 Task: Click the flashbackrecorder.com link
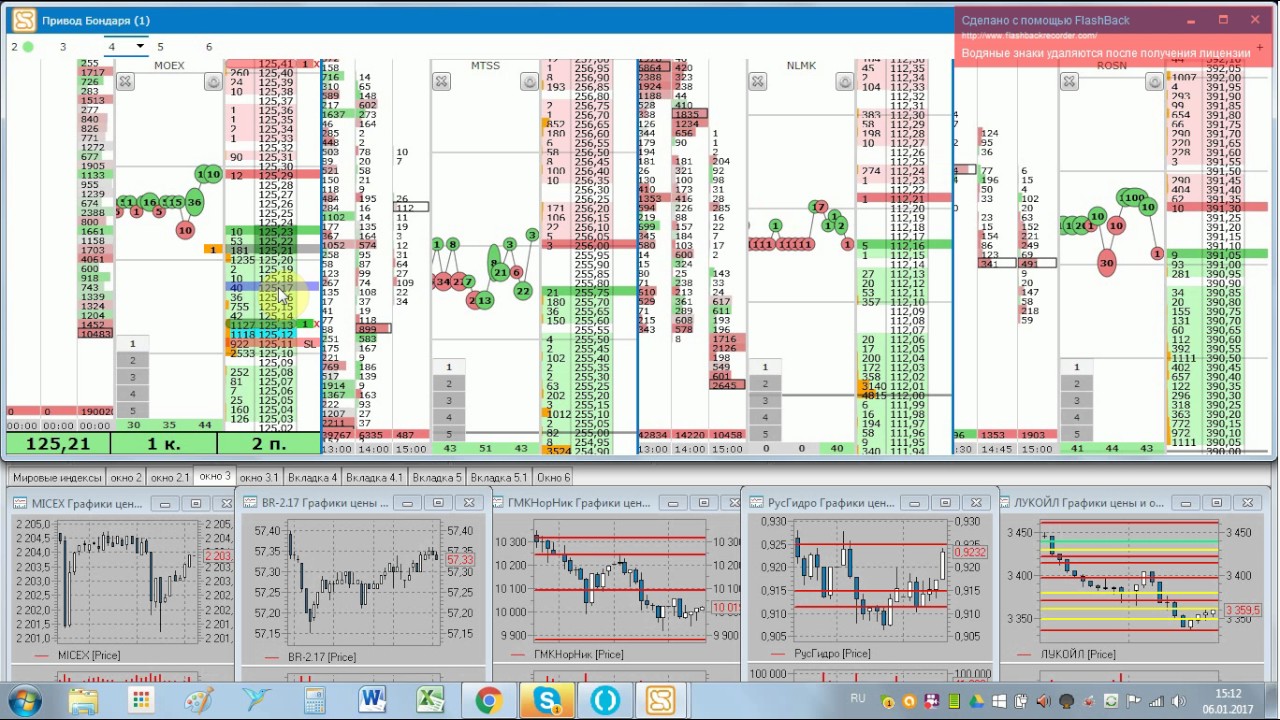(x=1029, y=36)
